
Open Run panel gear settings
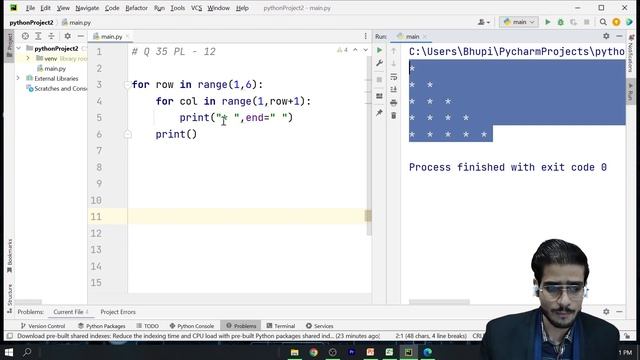(606, 36)
